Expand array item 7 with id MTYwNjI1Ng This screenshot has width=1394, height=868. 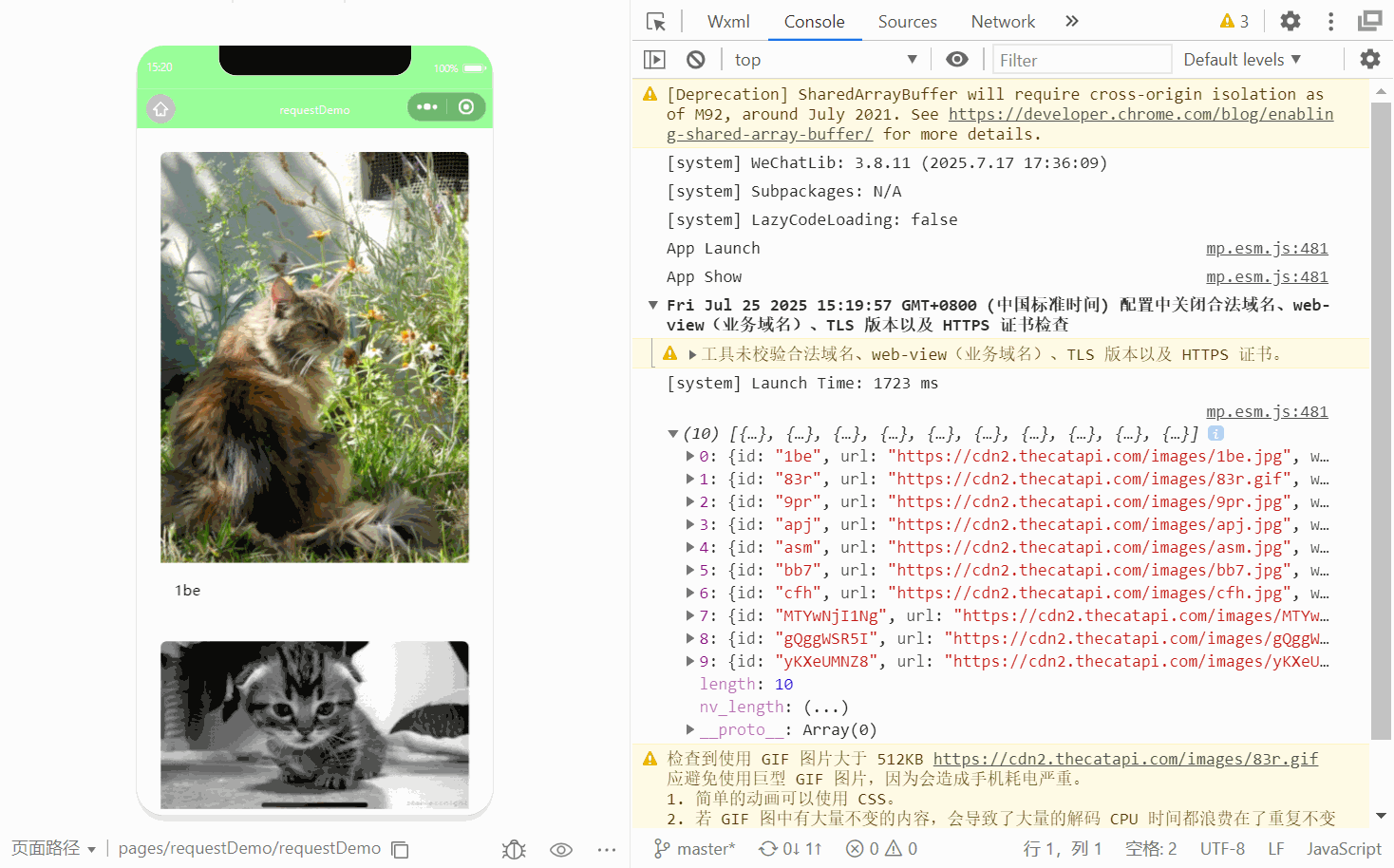coord(690,615)
